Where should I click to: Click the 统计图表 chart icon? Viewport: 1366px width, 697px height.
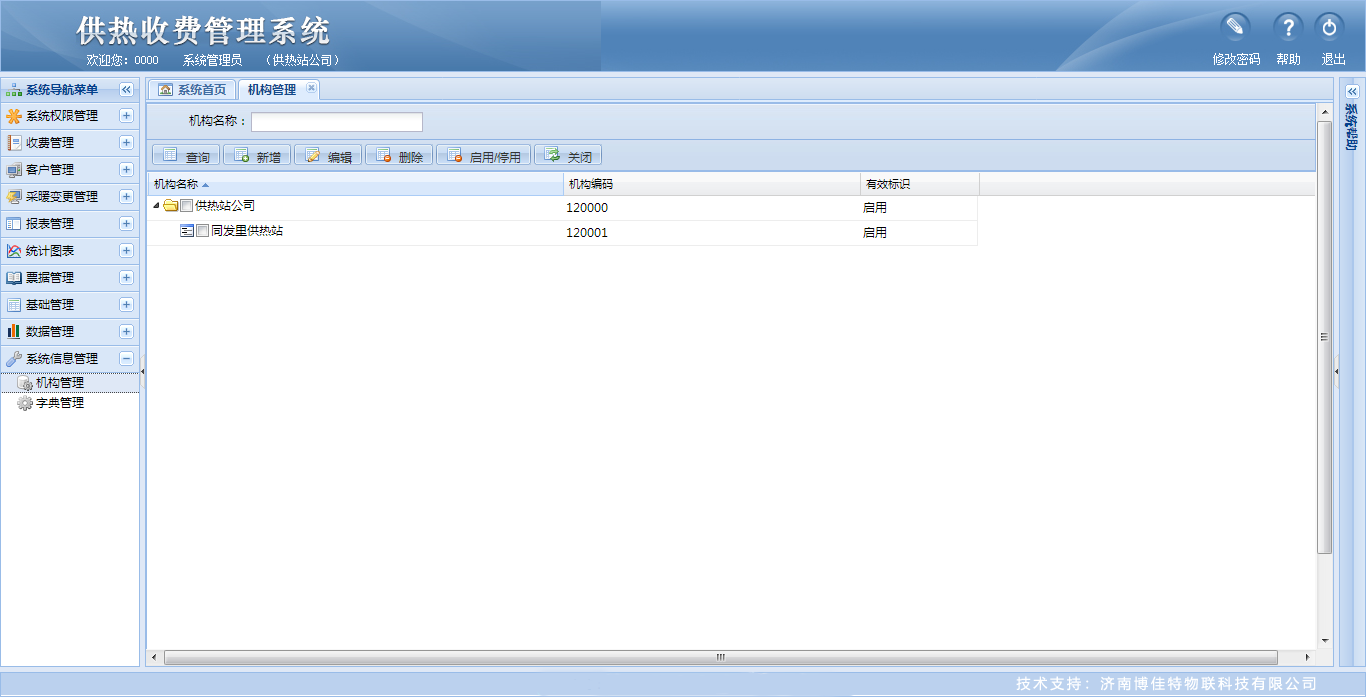[x=14, y=251]
